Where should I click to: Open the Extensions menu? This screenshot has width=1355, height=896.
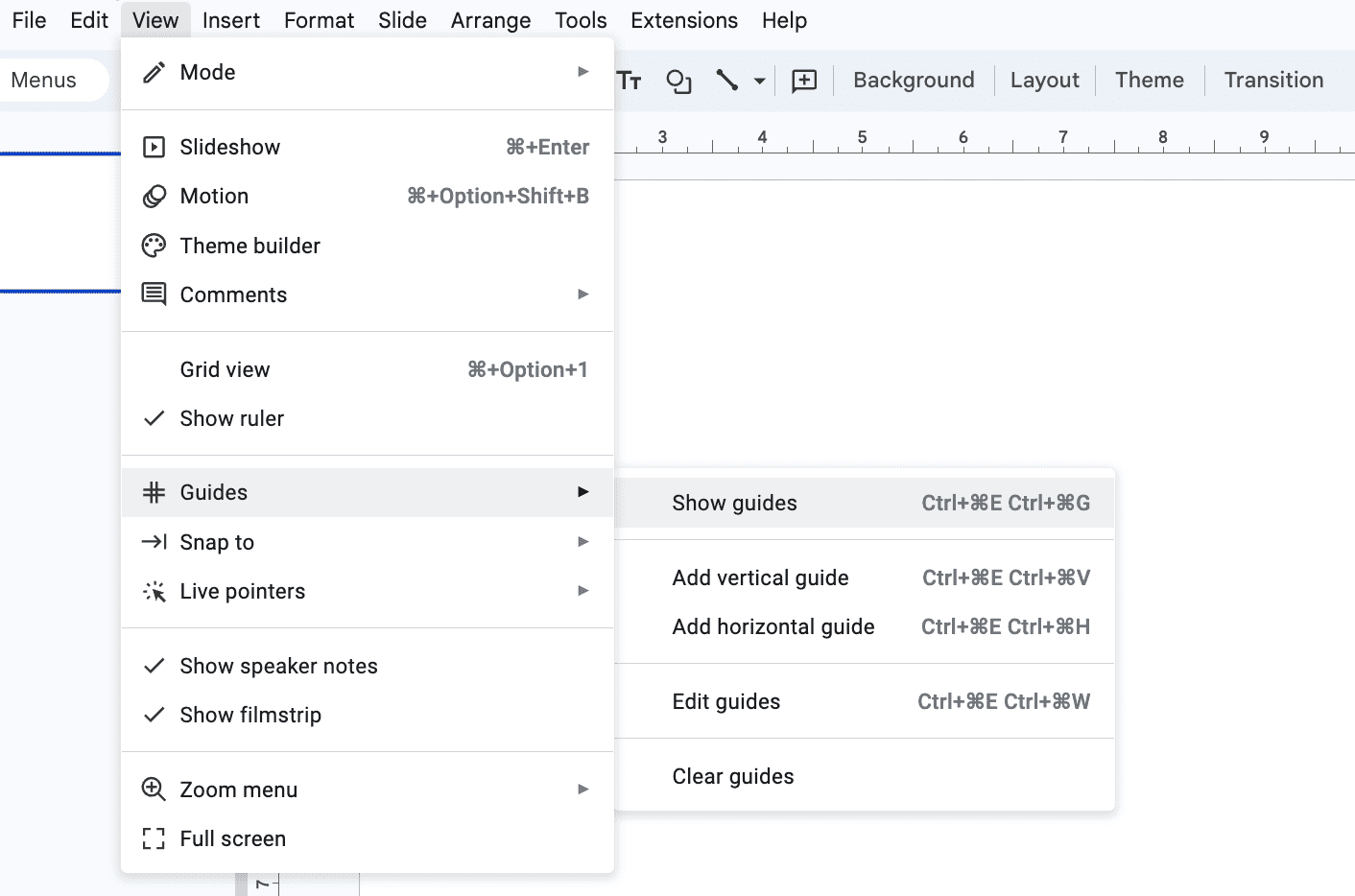point(683,20)
